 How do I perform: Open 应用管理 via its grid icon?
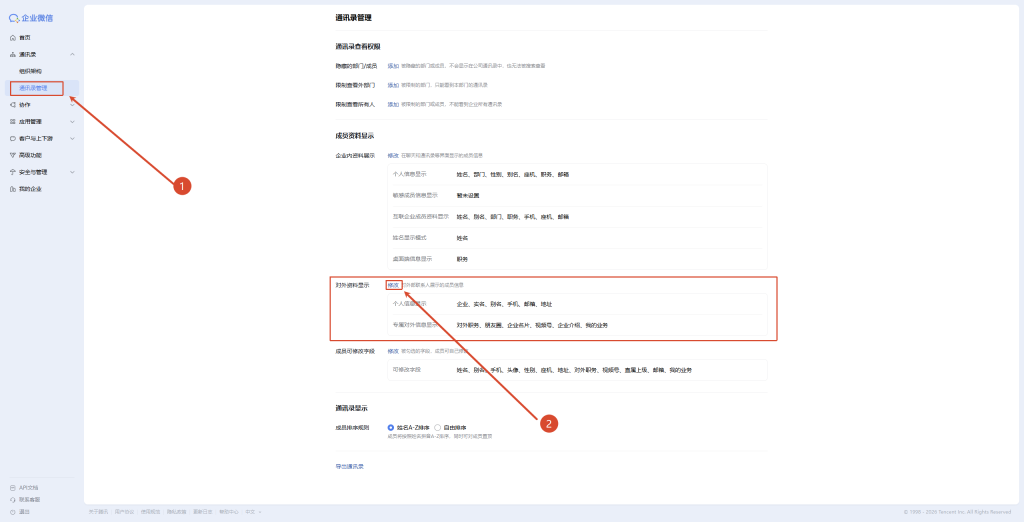click(13, 122)
